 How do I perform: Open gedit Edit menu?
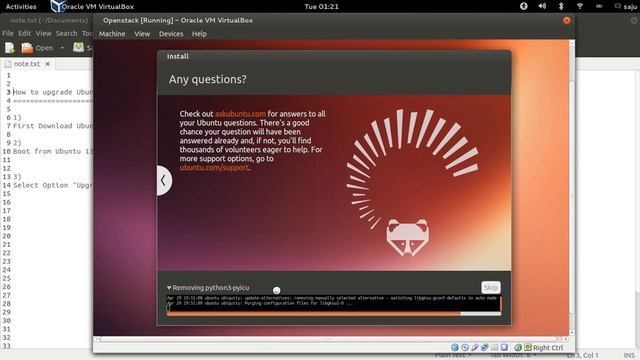[x=24, y=33]
